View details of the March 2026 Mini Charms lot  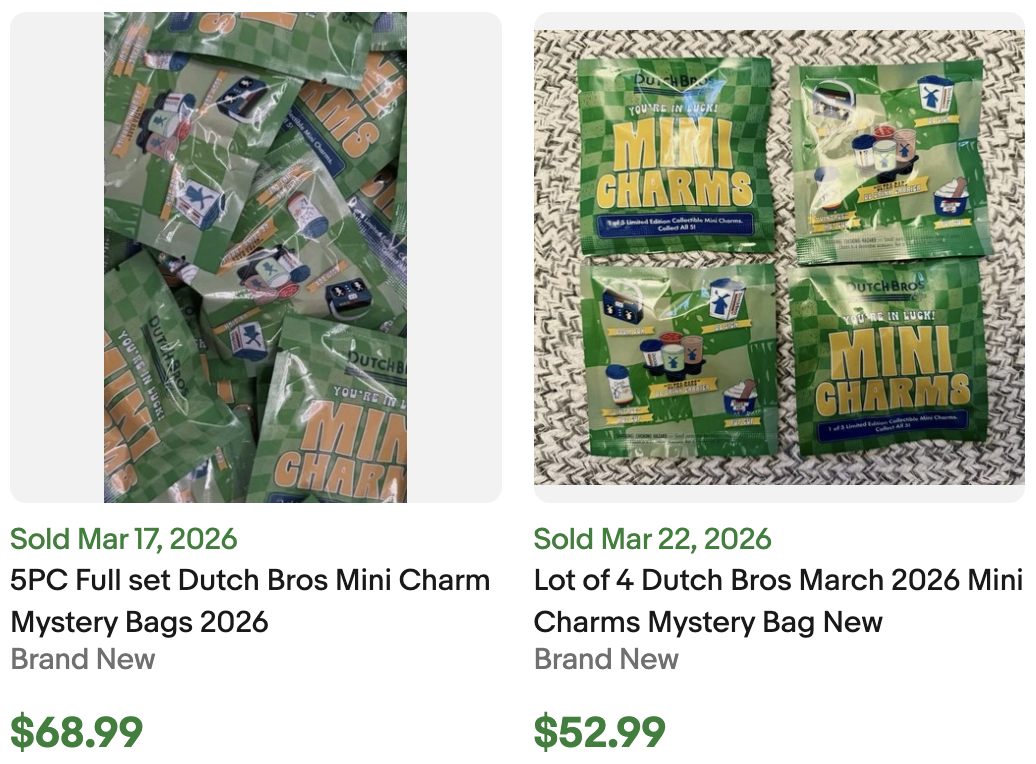pos(775,601)
